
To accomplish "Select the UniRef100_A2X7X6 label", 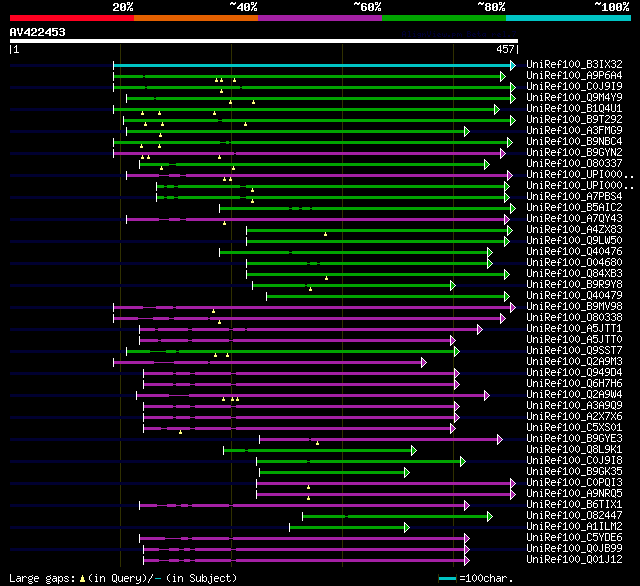I will (x=574, y=417).
